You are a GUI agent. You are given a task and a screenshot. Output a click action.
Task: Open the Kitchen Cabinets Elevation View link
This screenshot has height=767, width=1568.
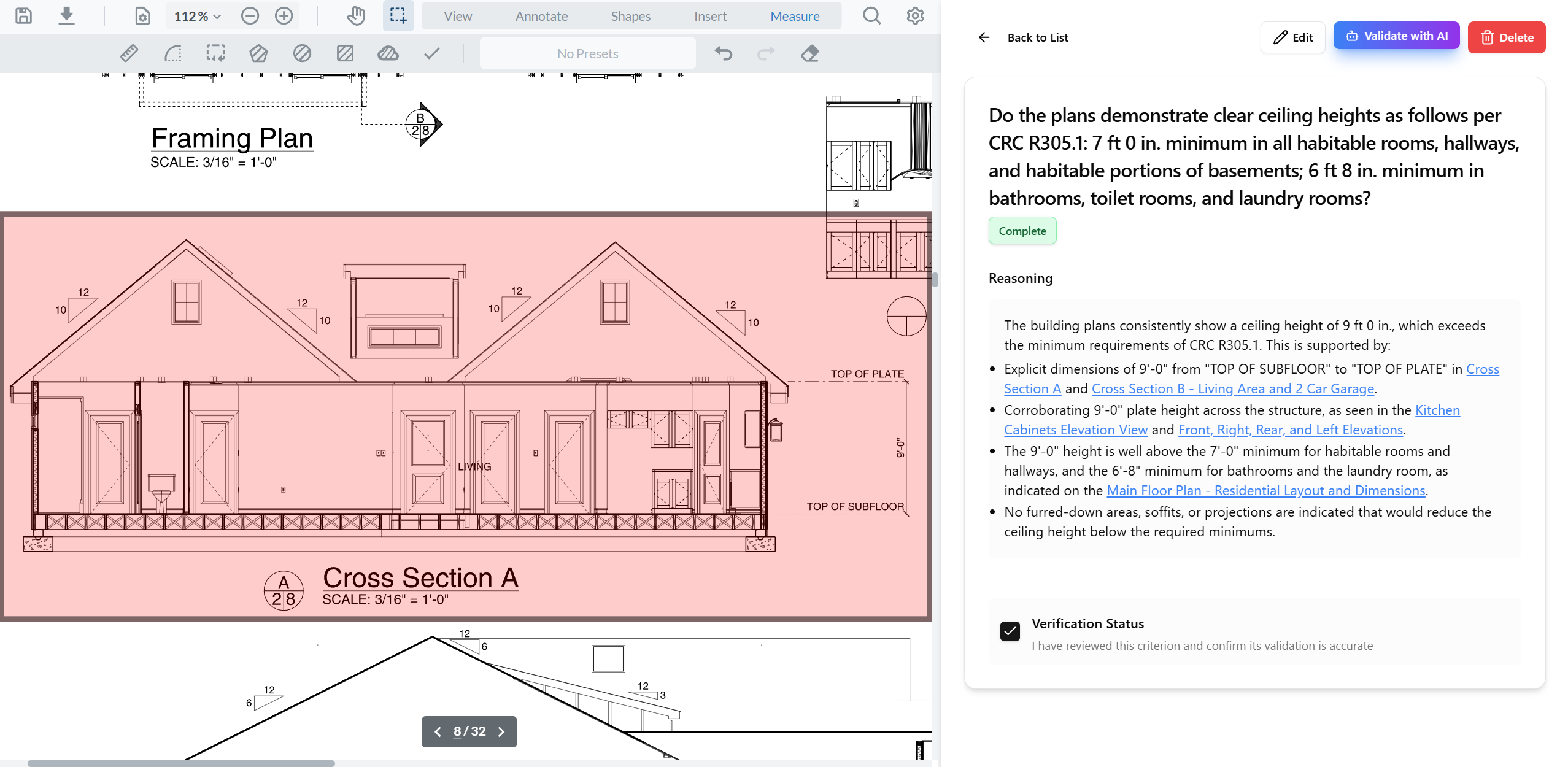1075,430
